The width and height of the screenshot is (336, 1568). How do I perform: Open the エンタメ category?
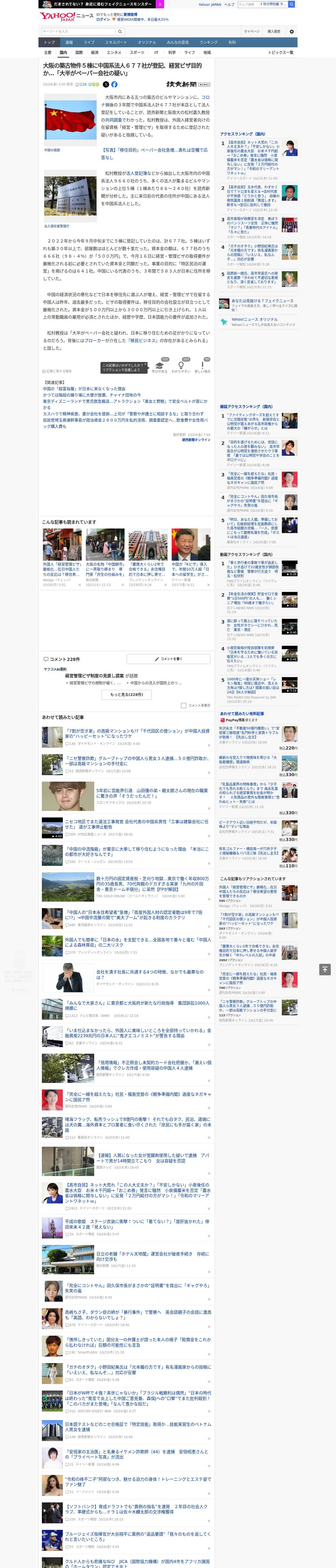[x=114, y=52]
